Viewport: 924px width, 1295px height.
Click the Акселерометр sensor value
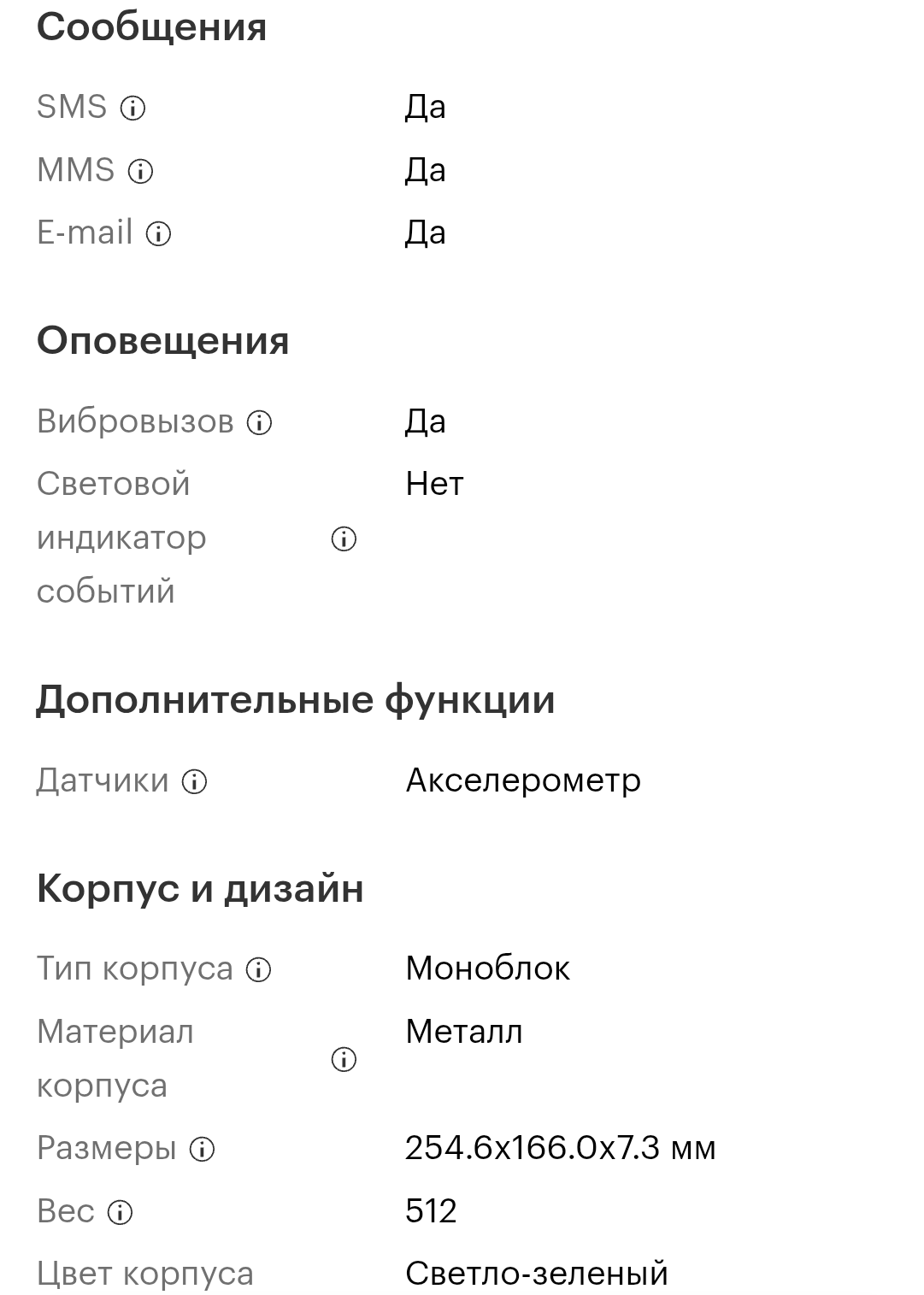coord(522,780)
